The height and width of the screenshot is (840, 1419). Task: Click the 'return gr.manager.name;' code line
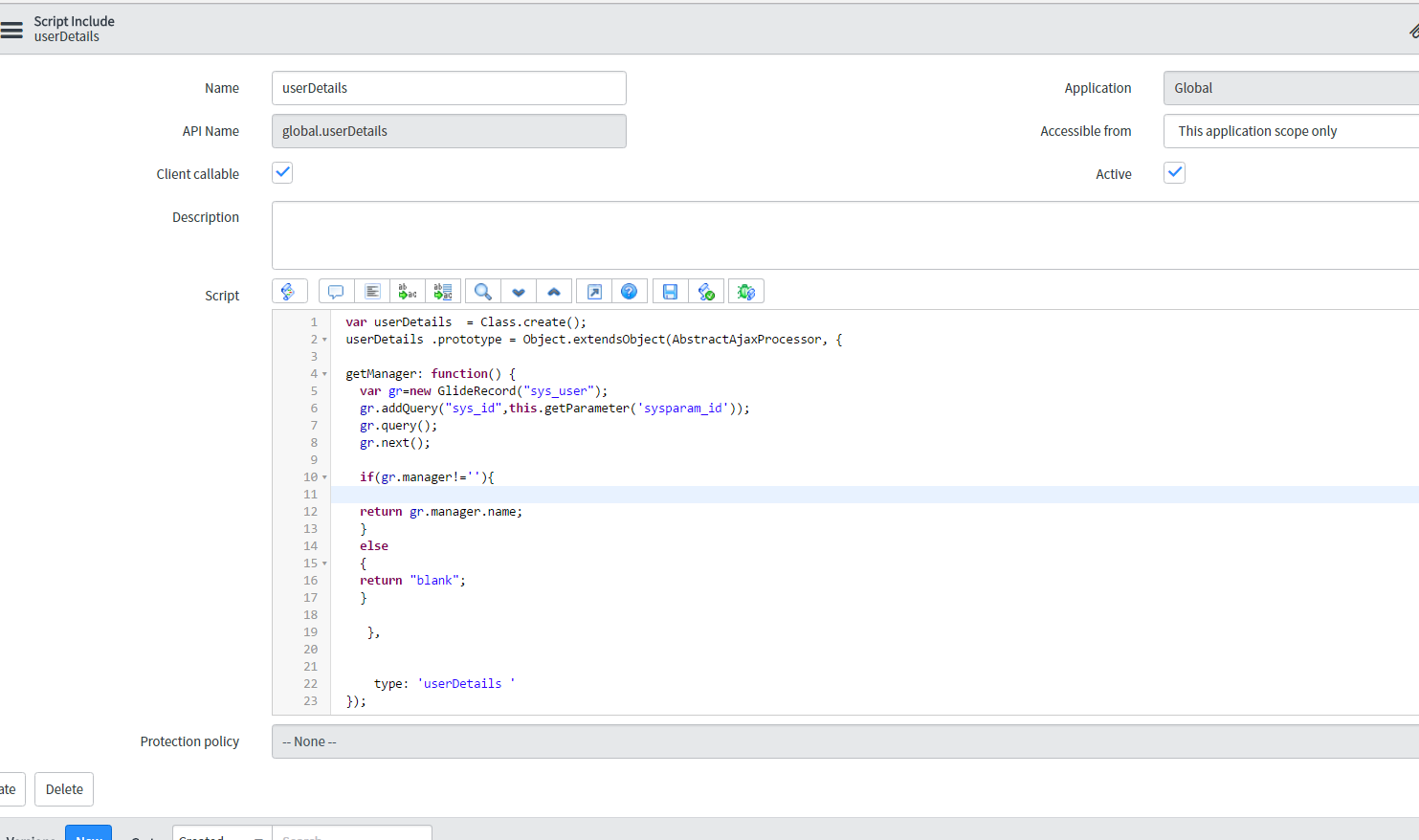[441, 512]
